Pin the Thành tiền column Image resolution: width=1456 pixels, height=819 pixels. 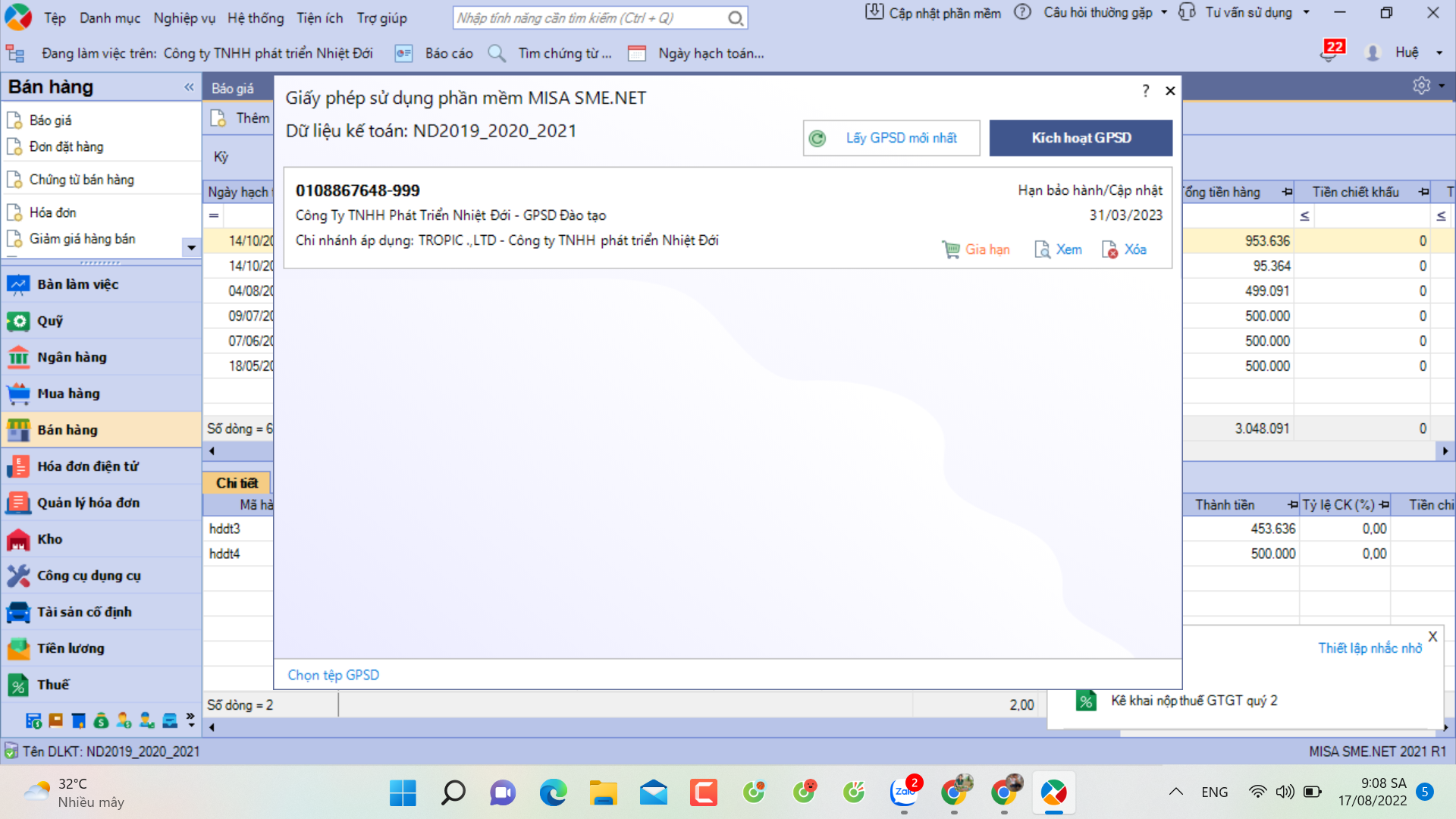(1292, 505)
